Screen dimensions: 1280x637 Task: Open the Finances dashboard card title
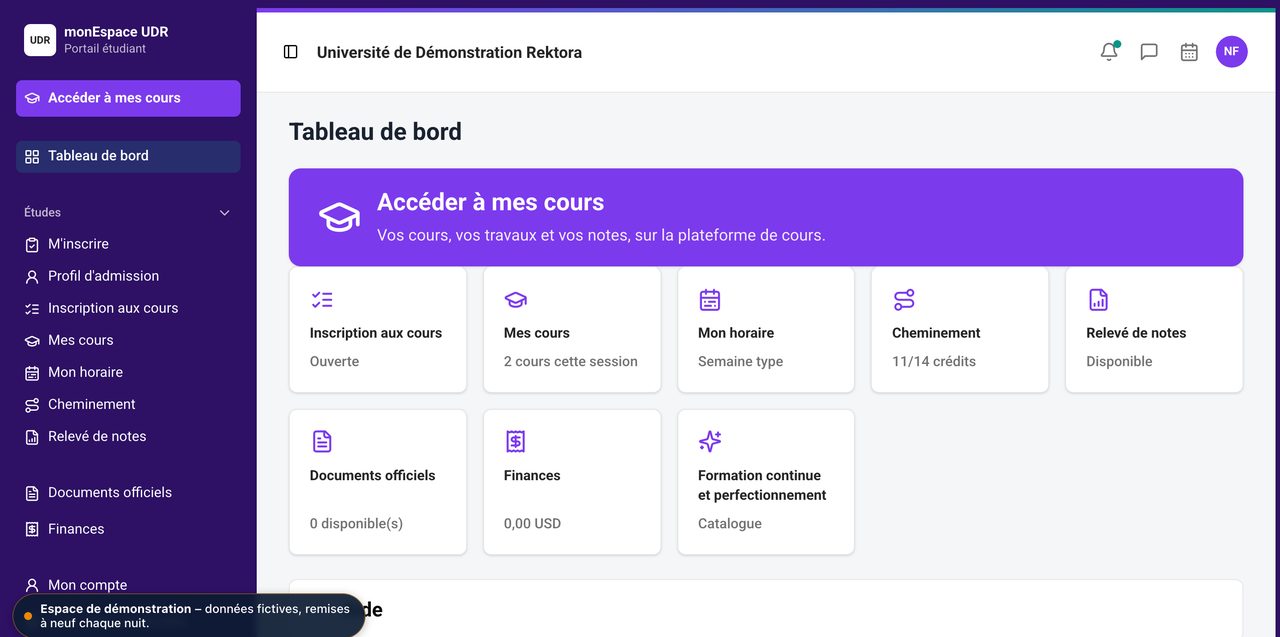coord(532,476)
